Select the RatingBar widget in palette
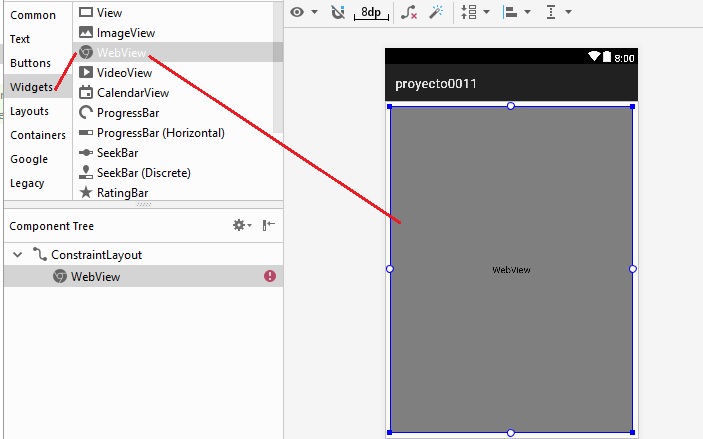 point(122,192)
